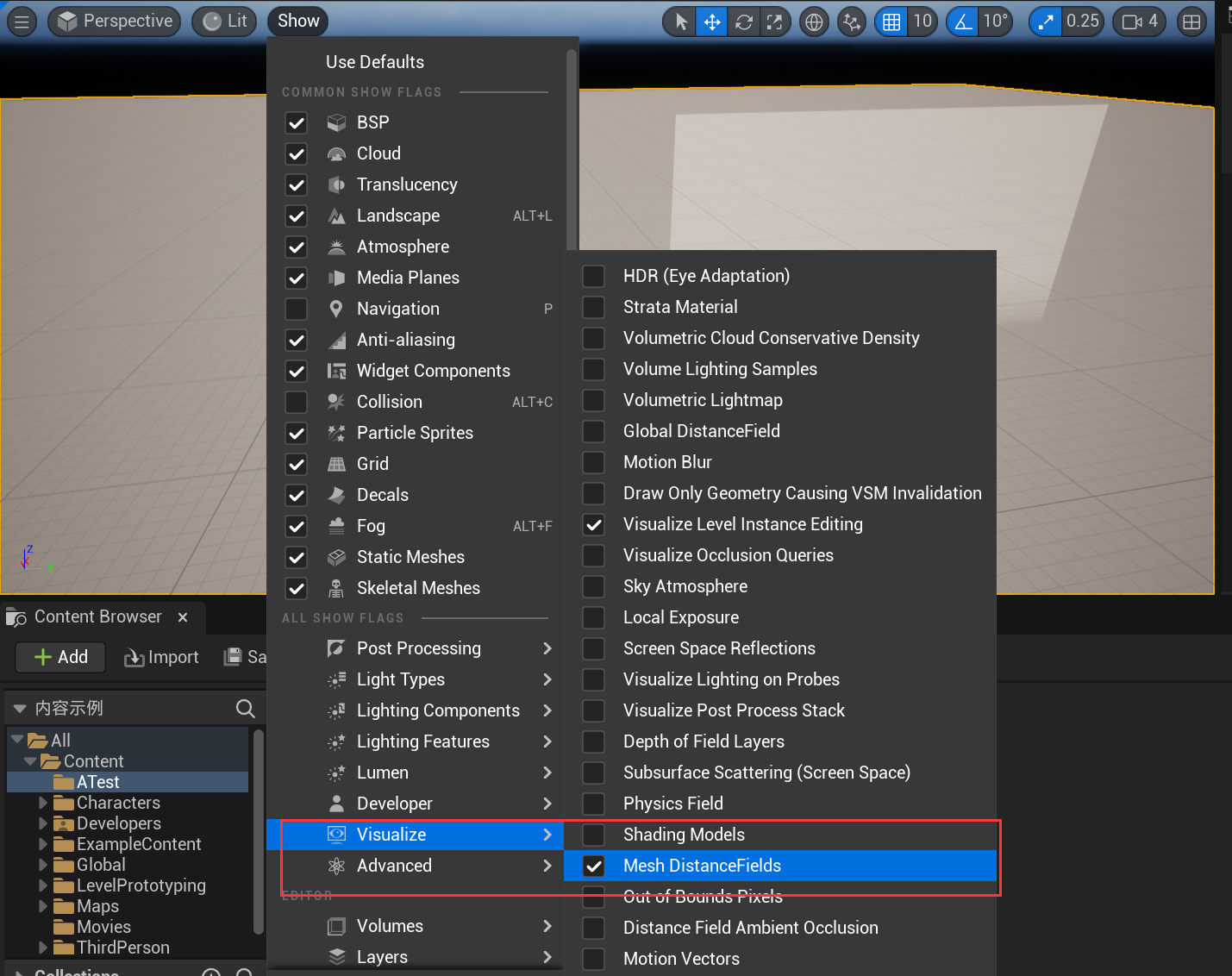Image resolution: width=1232 pixels, height=976 pixels.
Task: Click the Add button in Content Browser
Action: [x=60, y=657]
